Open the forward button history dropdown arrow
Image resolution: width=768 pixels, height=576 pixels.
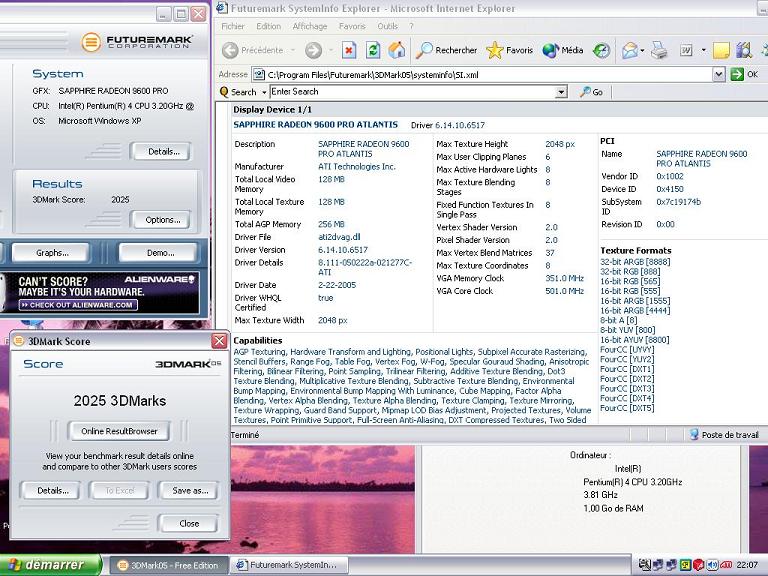click(331, 50)
